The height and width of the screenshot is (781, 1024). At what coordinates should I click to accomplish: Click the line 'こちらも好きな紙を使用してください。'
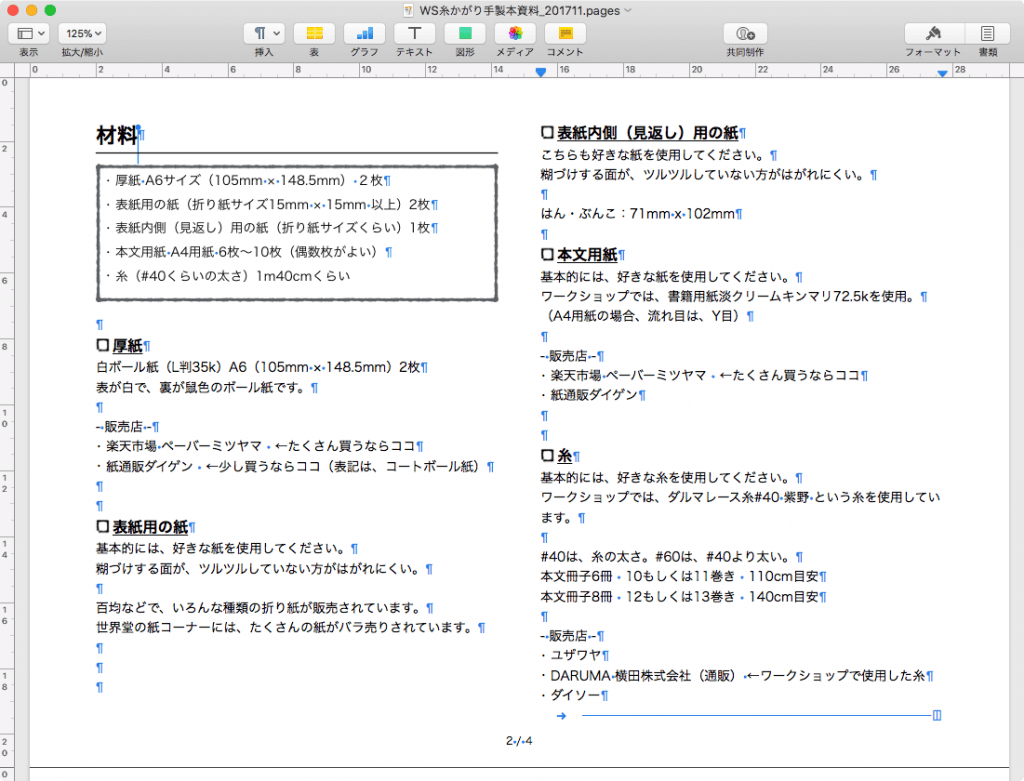[659, 155]
